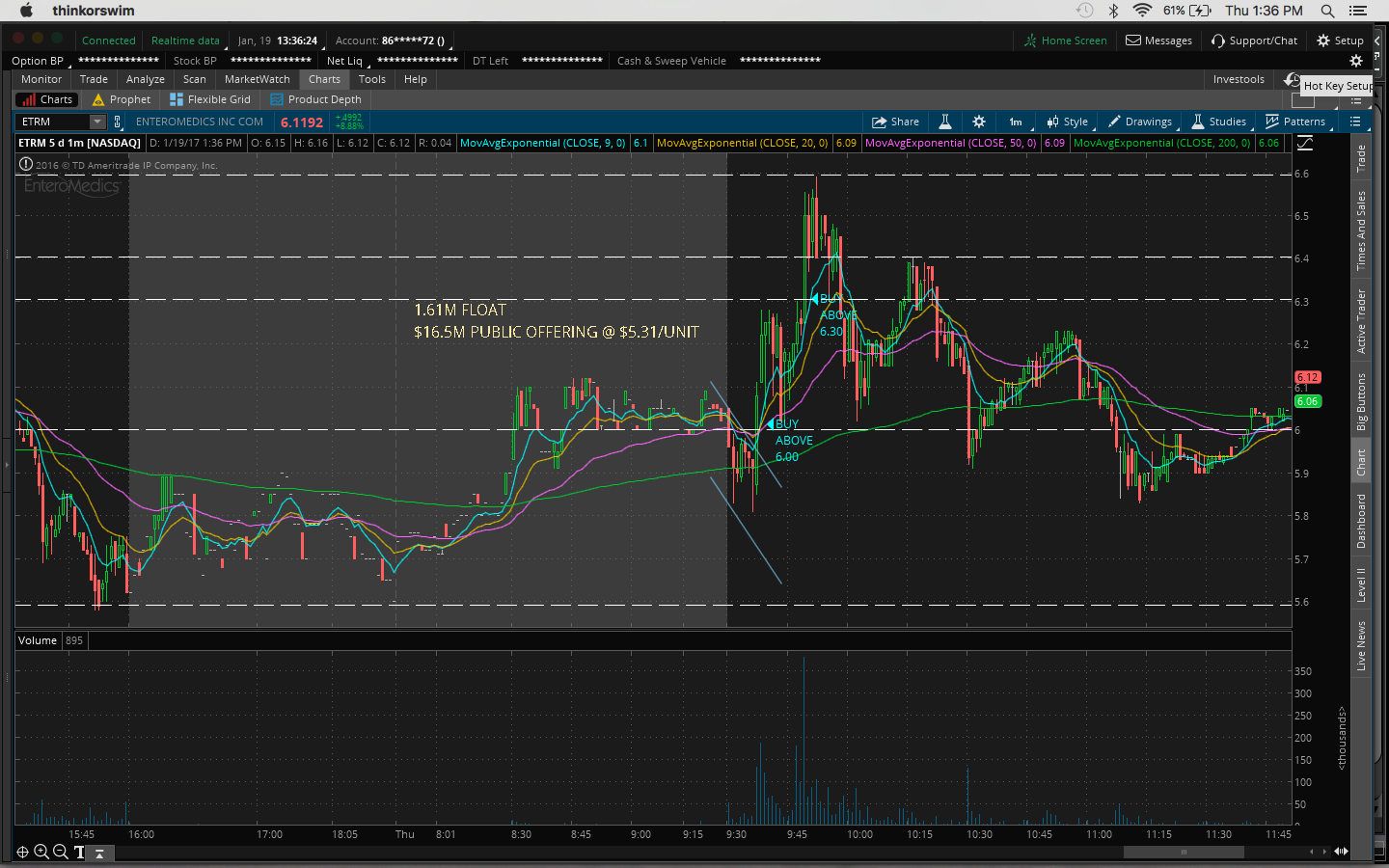Click the expand time axis arrows icon
1389x868 pixels.
(1341, 852)
